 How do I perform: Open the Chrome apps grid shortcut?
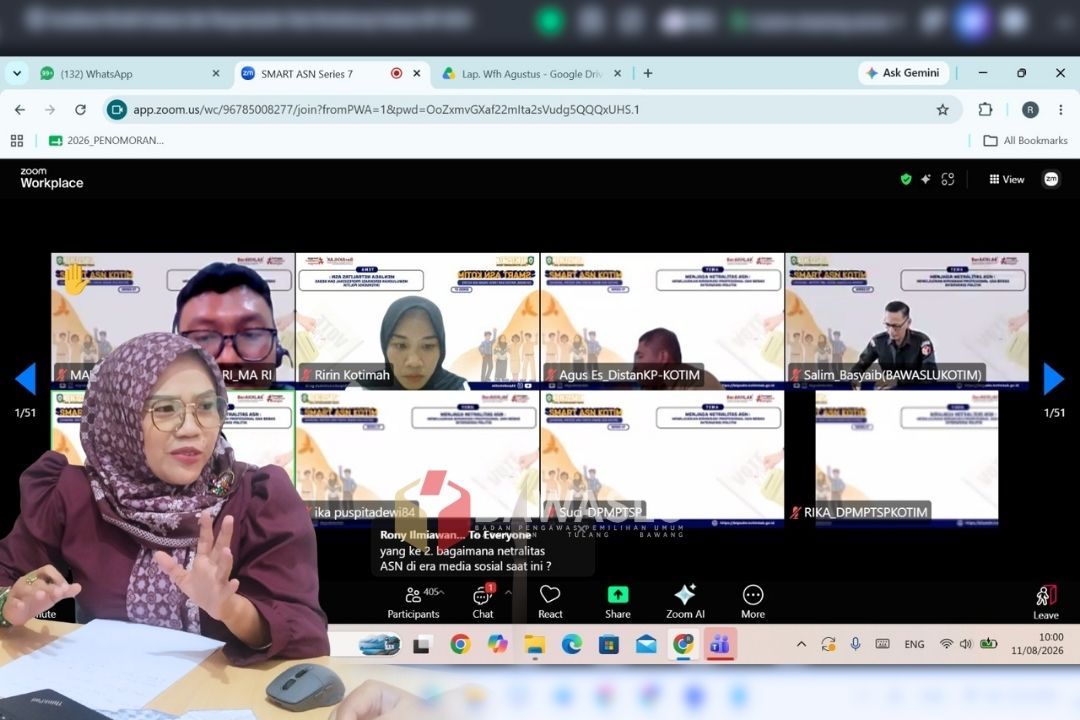coord(17,141)
